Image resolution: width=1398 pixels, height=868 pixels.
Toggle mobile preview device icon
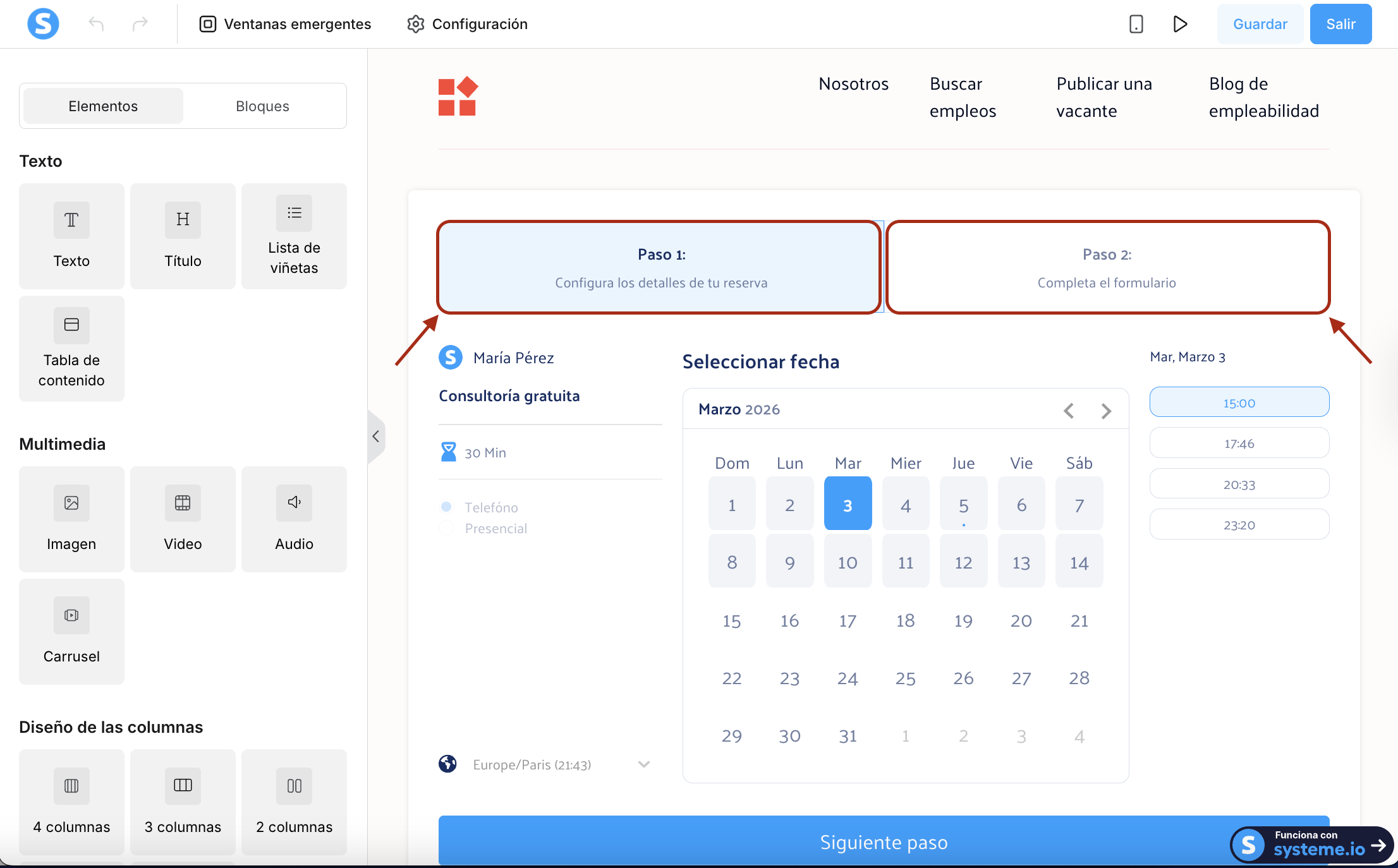1136,24
